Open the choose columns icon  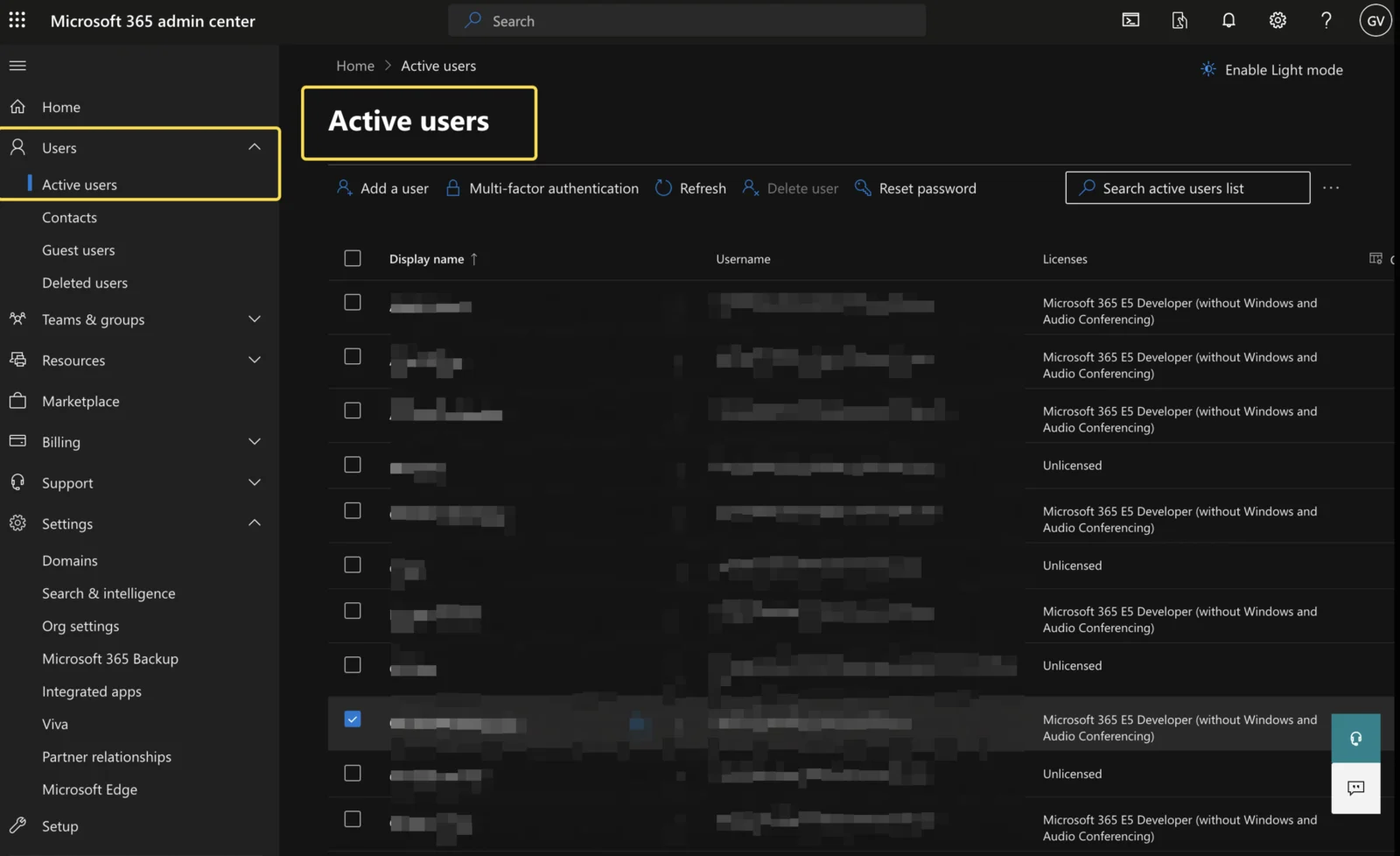tap(1375, 258)
